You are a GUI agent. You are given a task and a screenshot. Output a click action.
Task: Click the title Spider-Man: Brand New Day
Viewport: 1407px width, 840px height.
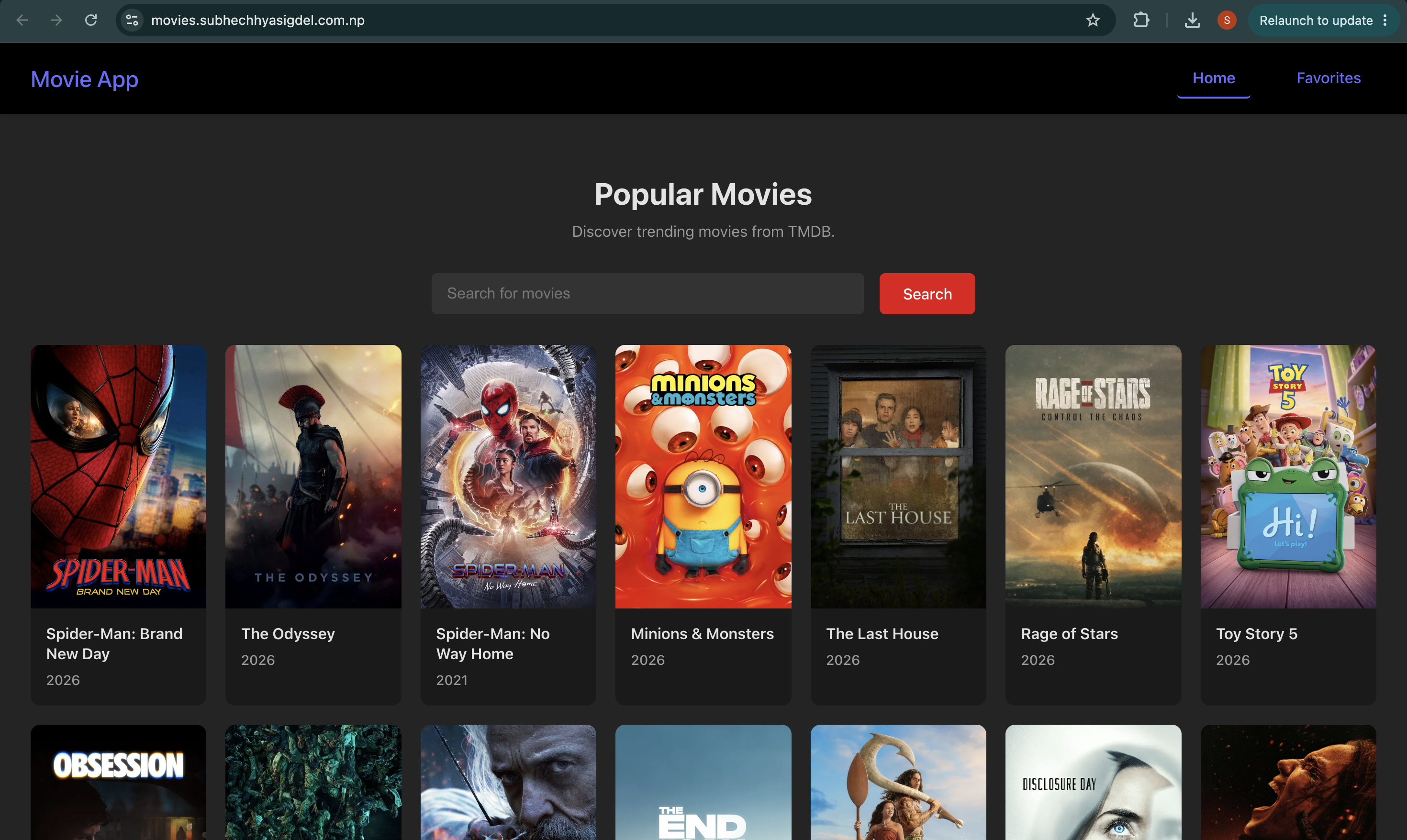[x=114, y=643]
